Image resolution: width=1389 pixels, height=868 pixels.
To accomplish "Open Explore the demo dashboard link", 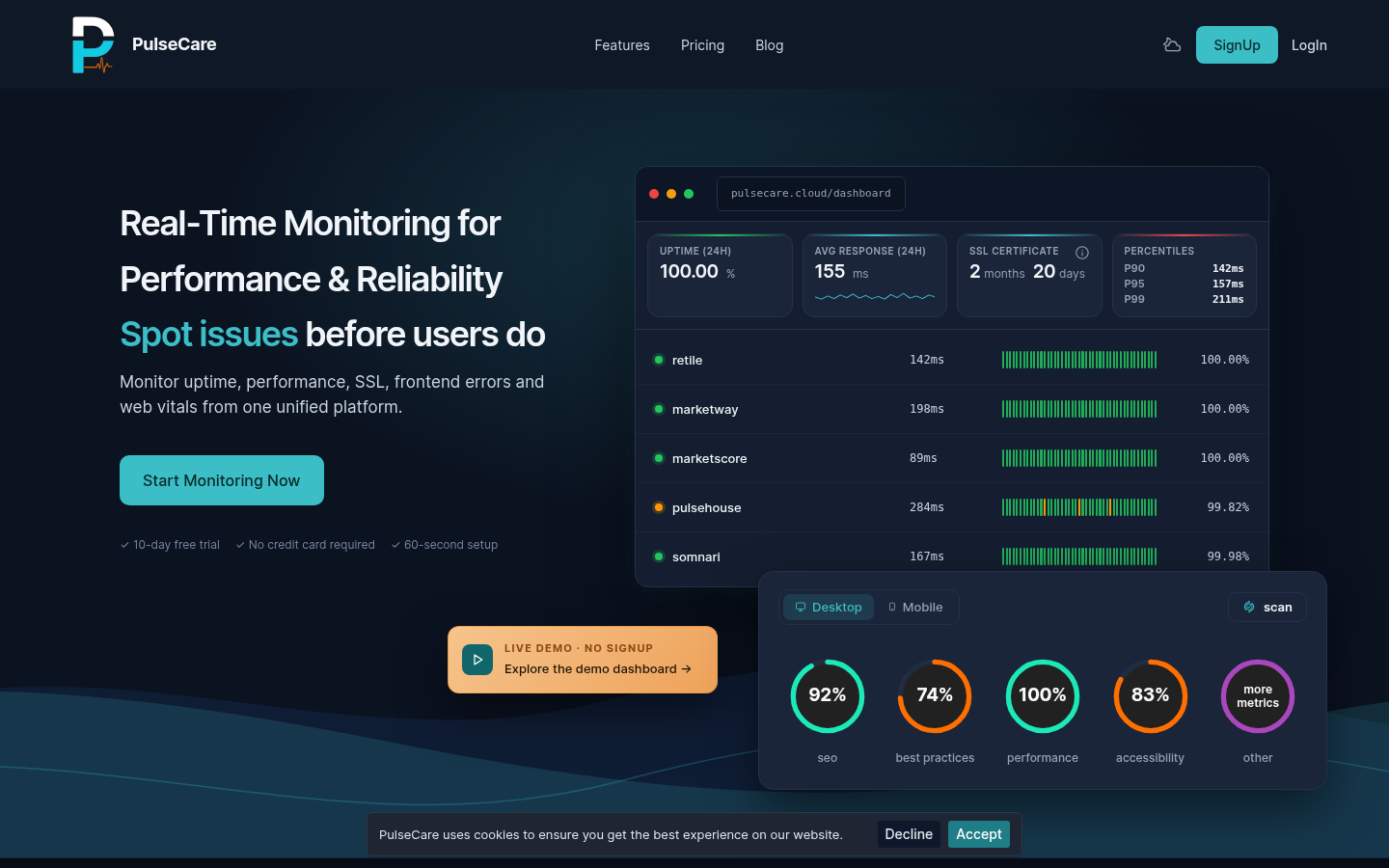I will point(598,669).
